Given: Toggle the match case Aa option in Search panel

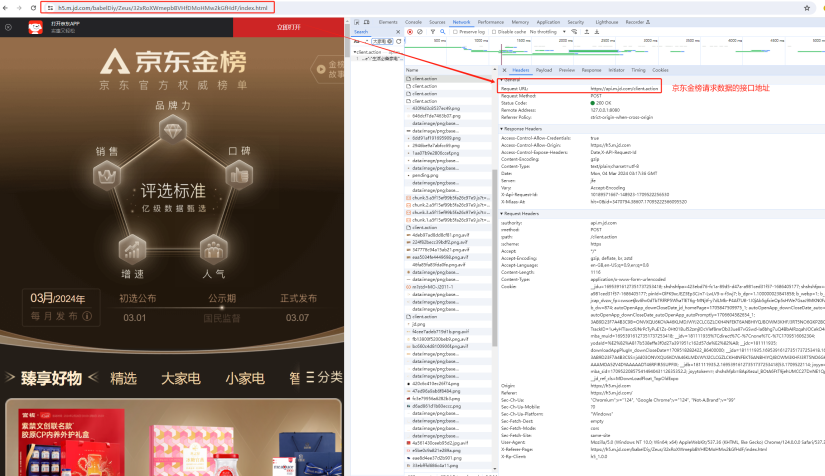Looking at the screenshot, I should coord(357,41).
